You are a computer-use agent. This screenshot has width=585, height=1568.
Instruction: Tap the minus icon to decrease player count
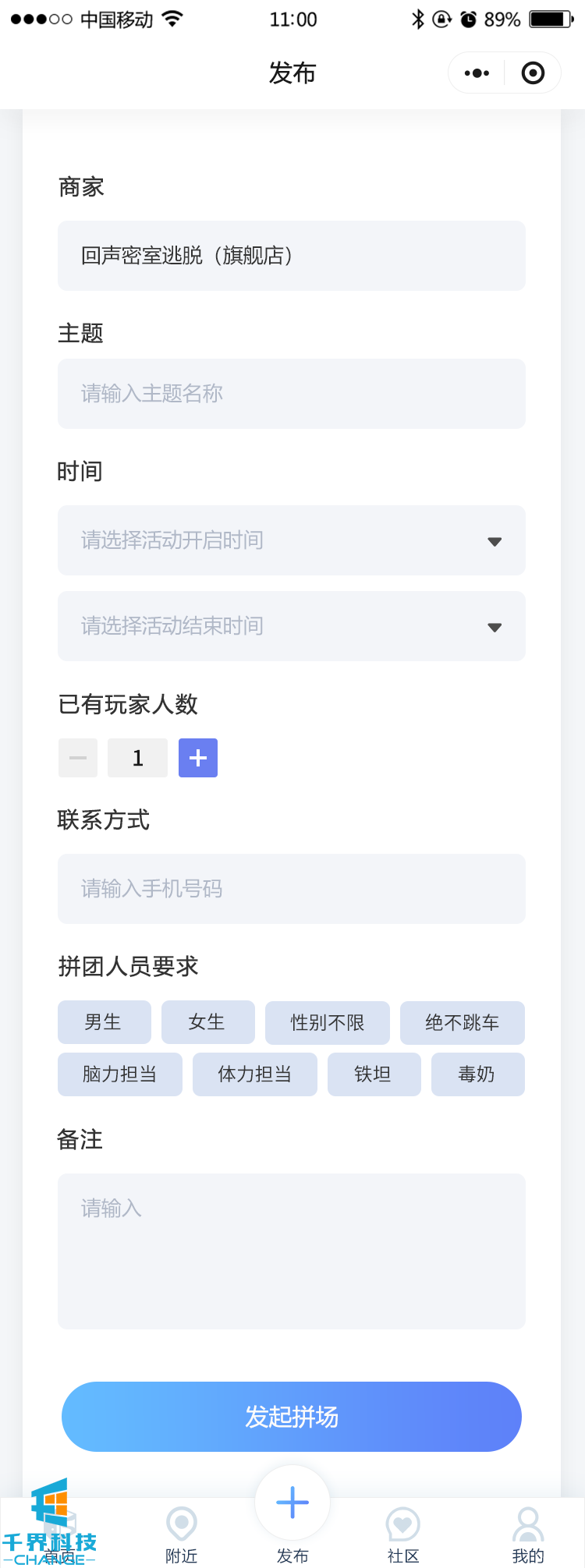[x=78, y=758]
